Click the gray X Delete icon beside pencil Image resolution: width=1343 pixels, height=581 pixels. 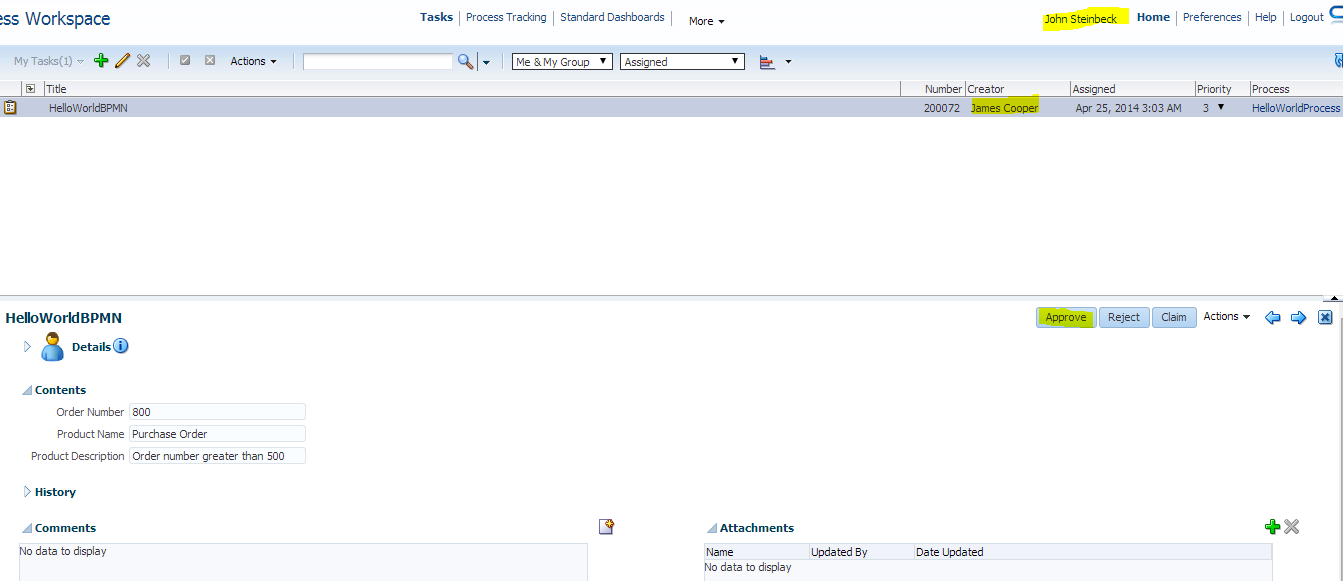[144, 61]
